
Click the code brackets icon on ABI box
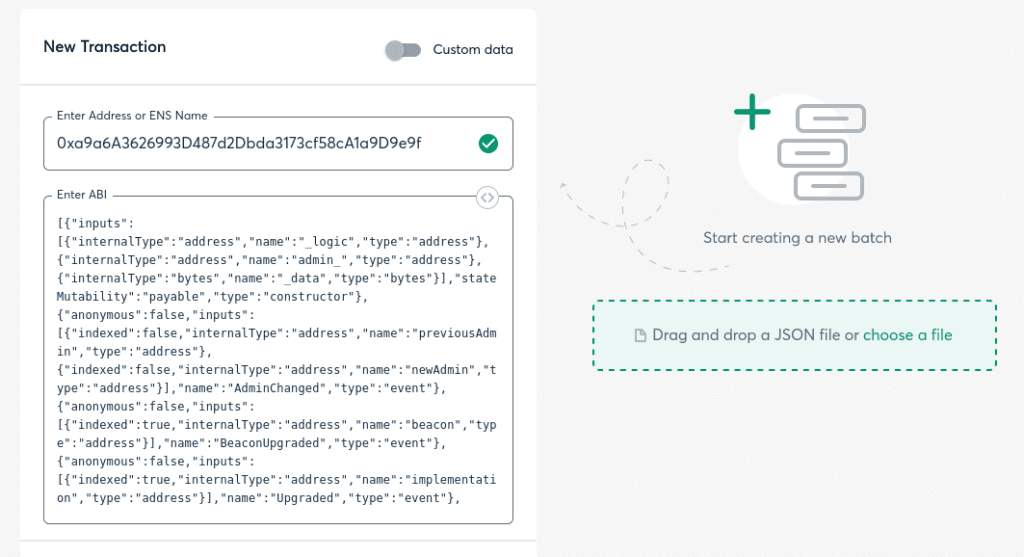[487, 197]
